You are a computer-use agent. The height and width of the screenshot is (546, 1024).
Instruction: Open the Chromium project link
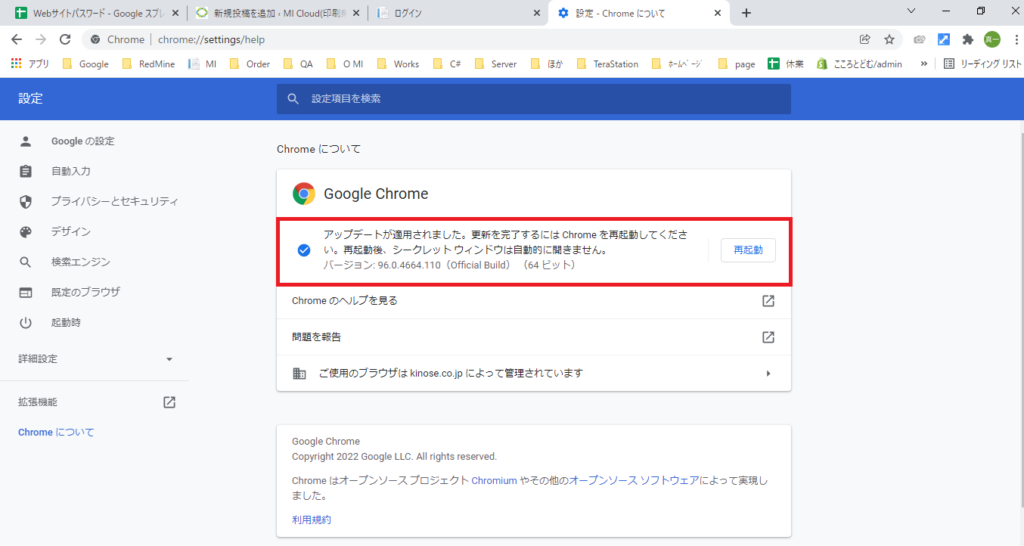coord(494,481)
